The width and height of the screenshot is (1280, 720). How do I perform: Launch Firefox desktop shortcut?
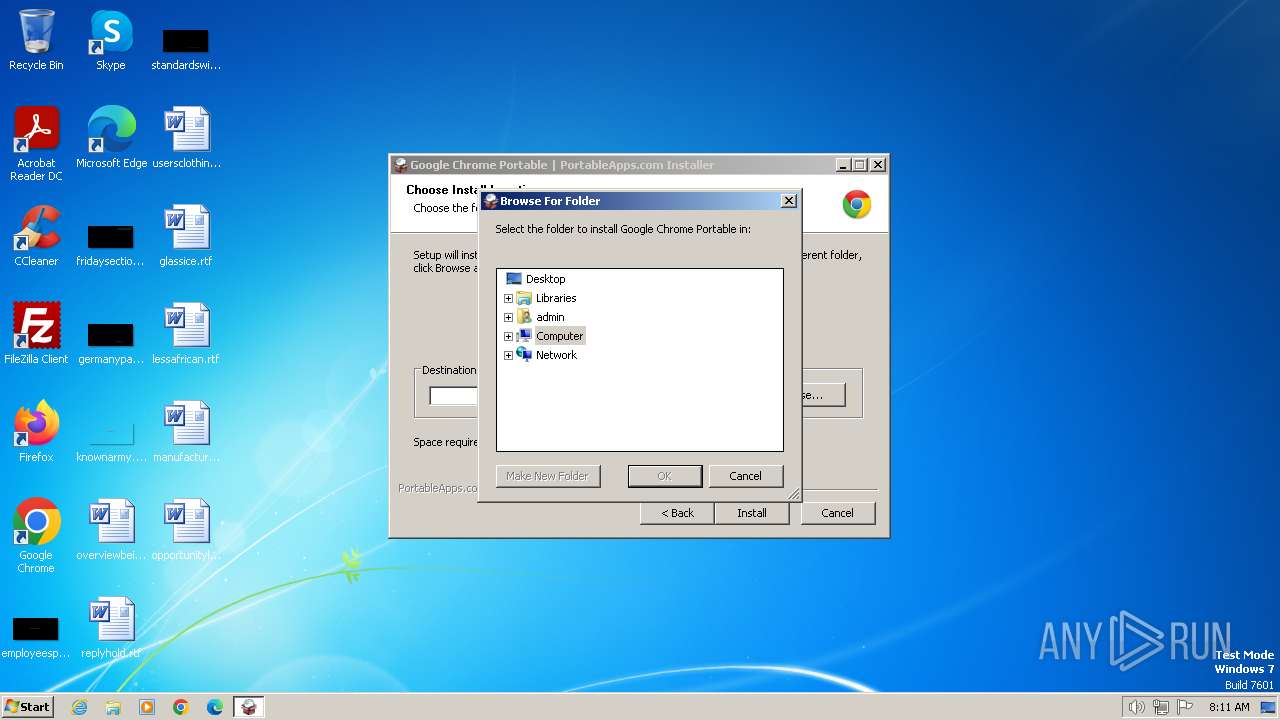point(36,432)
